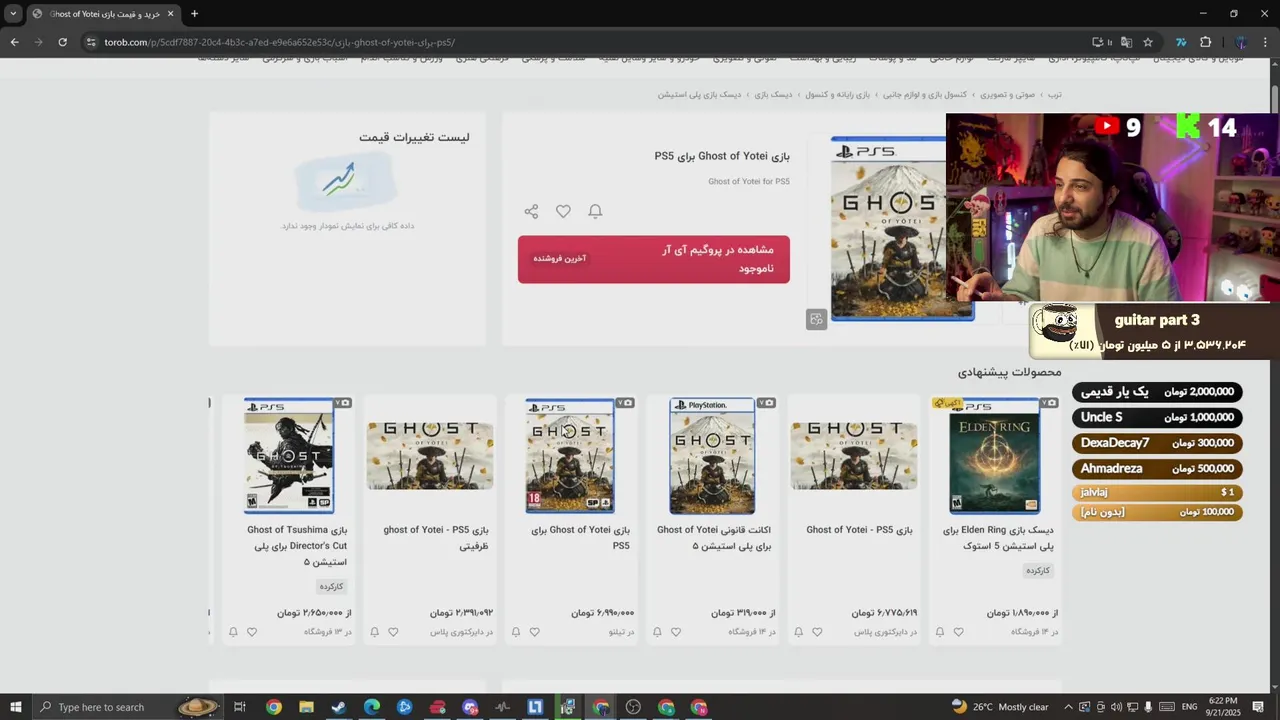Click the bell icon on Ghost of Tsushima card
This screenshot has width=1280, height=720.
click(233, 632)
